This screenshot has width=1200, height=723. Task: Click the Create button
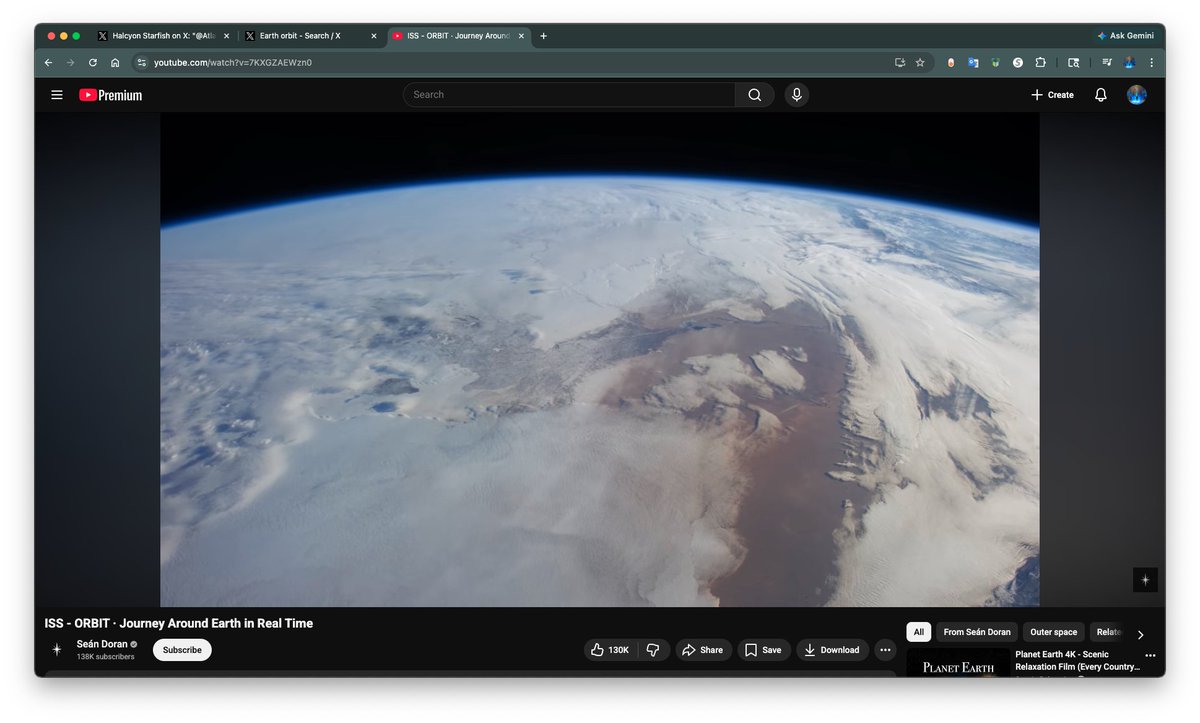1052,95
